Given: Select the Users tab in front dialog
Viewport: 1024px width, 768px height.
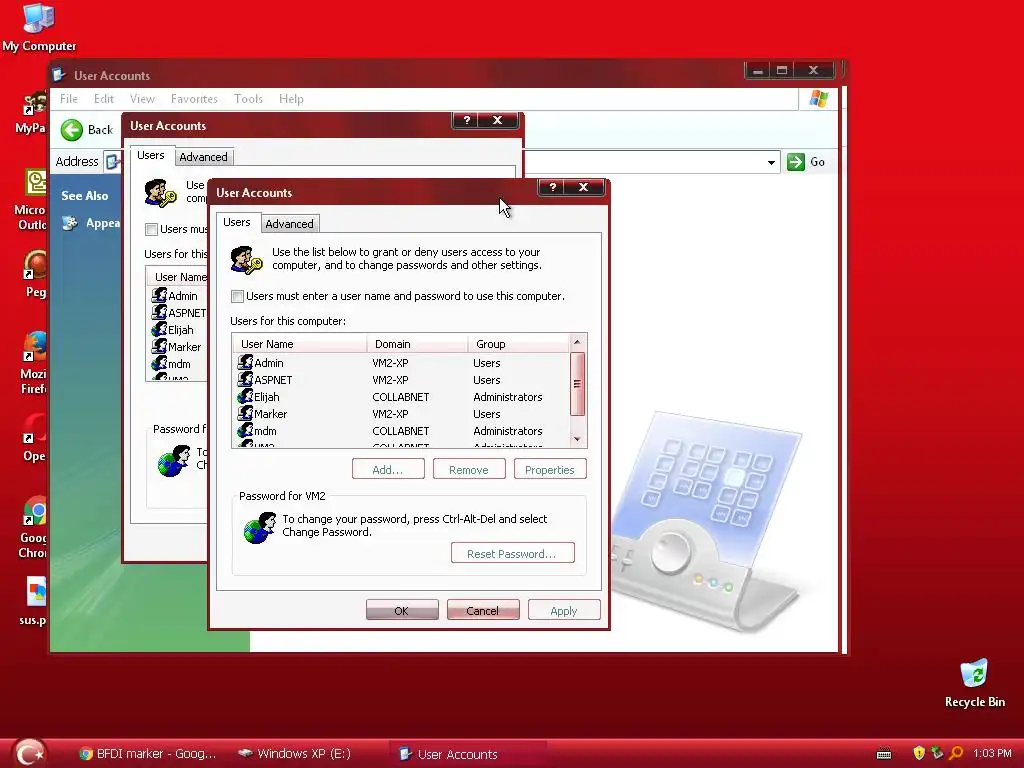Looking at the screenshot, I should [237, 223].
